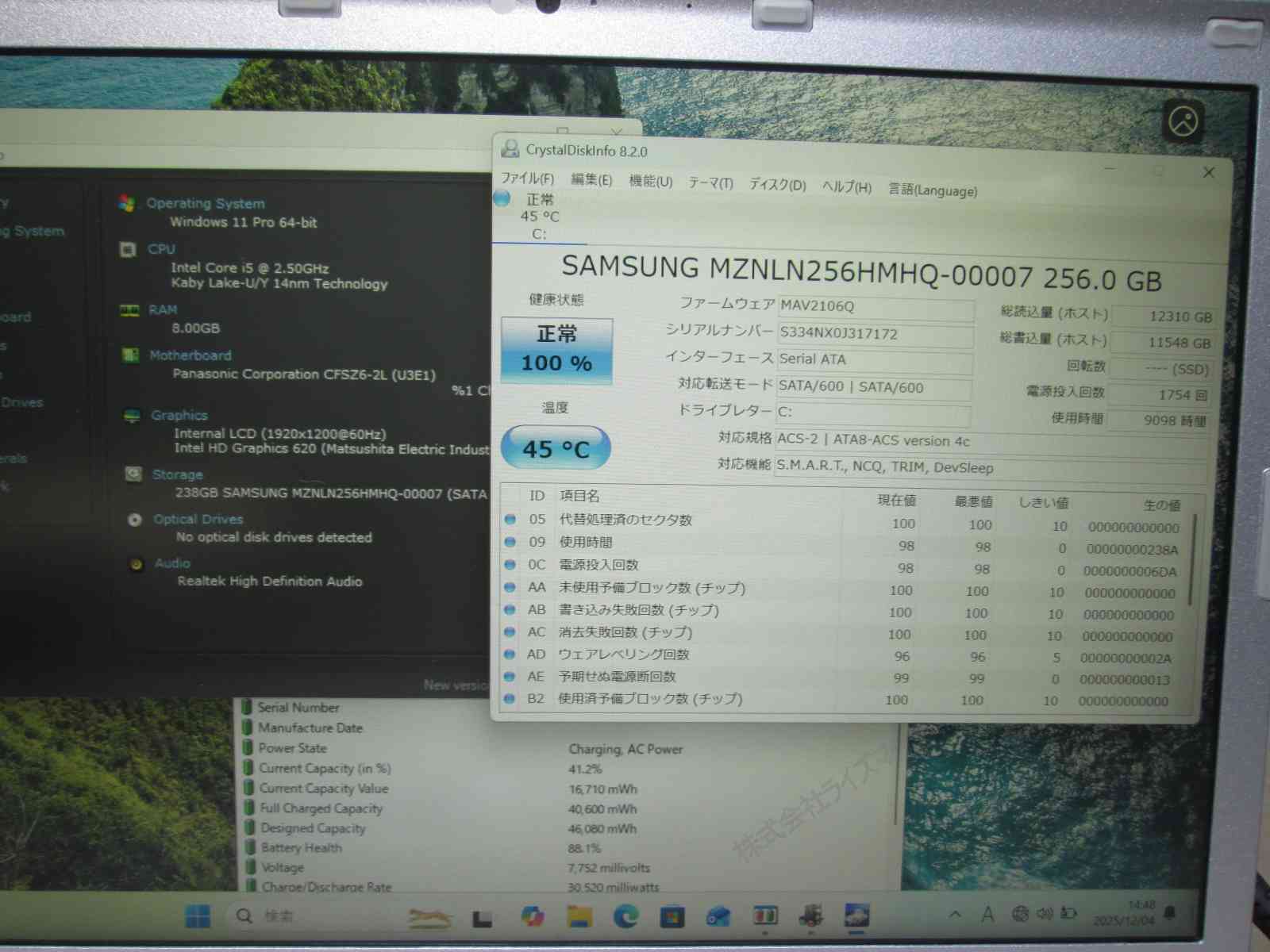
Task: Click the Optical Drives disc icon
Action: (x=135, y=520)
